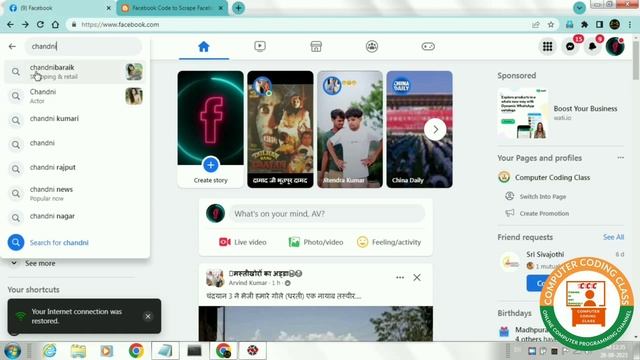Click See All friend requests
This screenshot has height=360, width=640.
pos(613,237)
